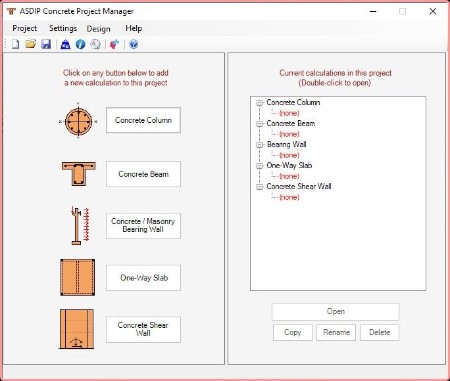This screenshot has width=450, height=381.
Task: Click the red head toolbar icon
Action: point(114,44)
